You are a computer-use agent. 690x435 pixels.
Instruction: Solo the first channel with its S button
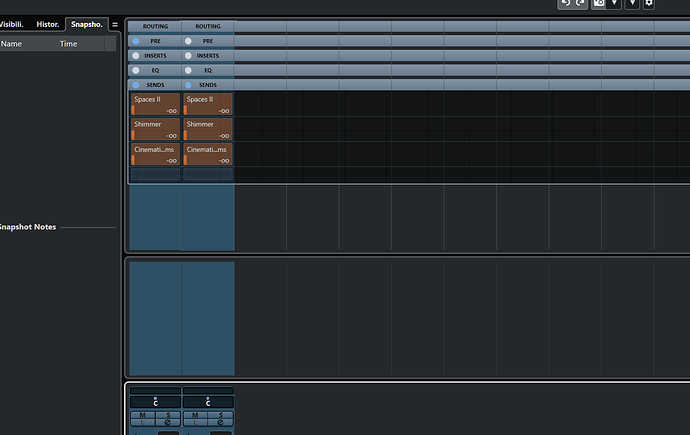click(168, 415)
